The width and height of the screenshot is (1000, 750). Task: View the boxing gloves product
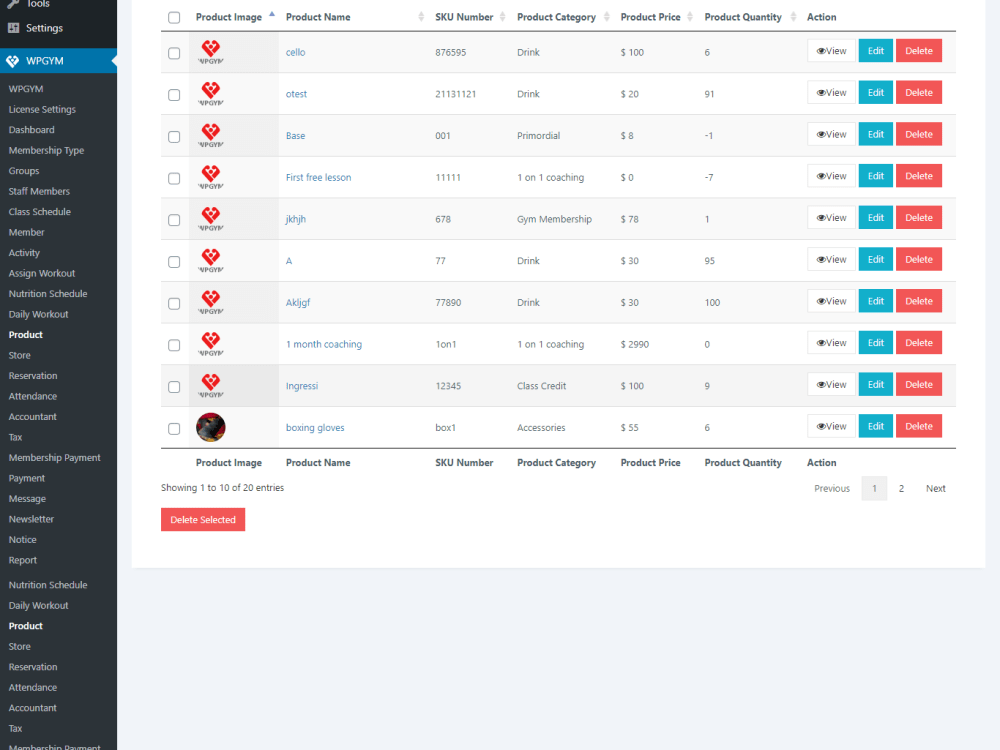[831, 427]
